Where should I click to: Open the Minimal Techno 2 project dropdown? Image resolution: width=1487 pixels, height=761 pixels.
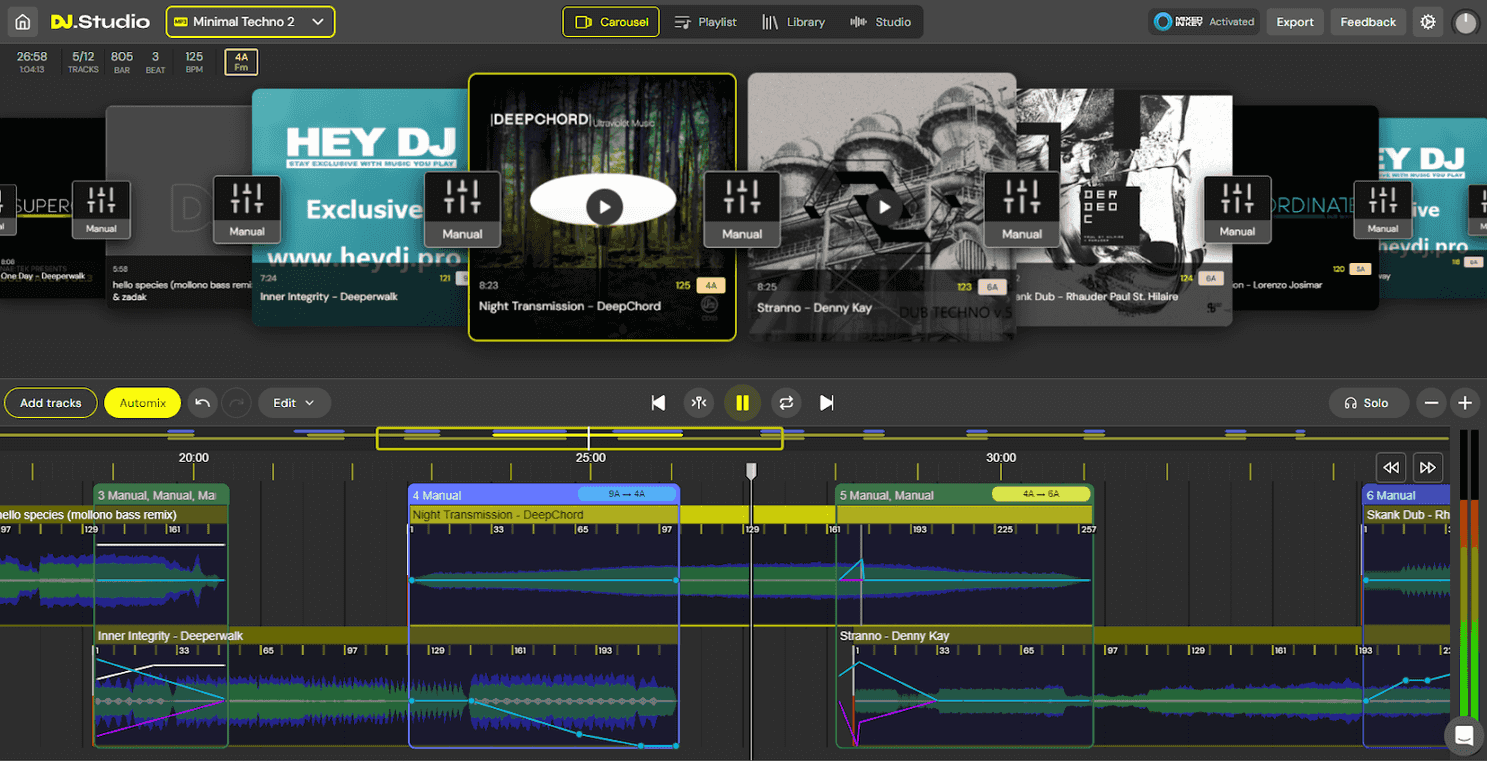point(250,22)
